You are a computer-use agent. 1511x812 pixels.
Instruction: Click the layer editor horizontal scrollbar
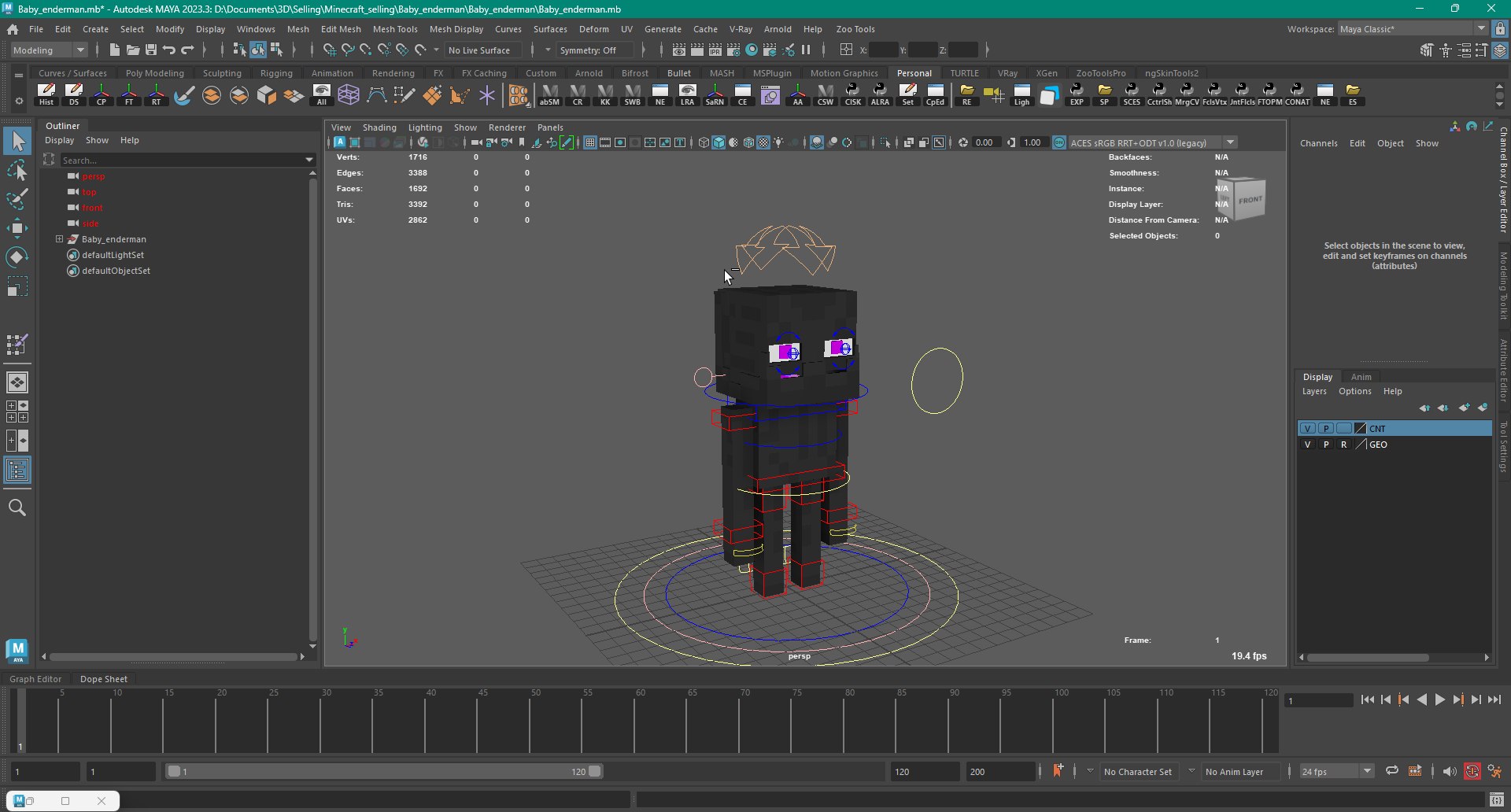tap(1369, 657)
